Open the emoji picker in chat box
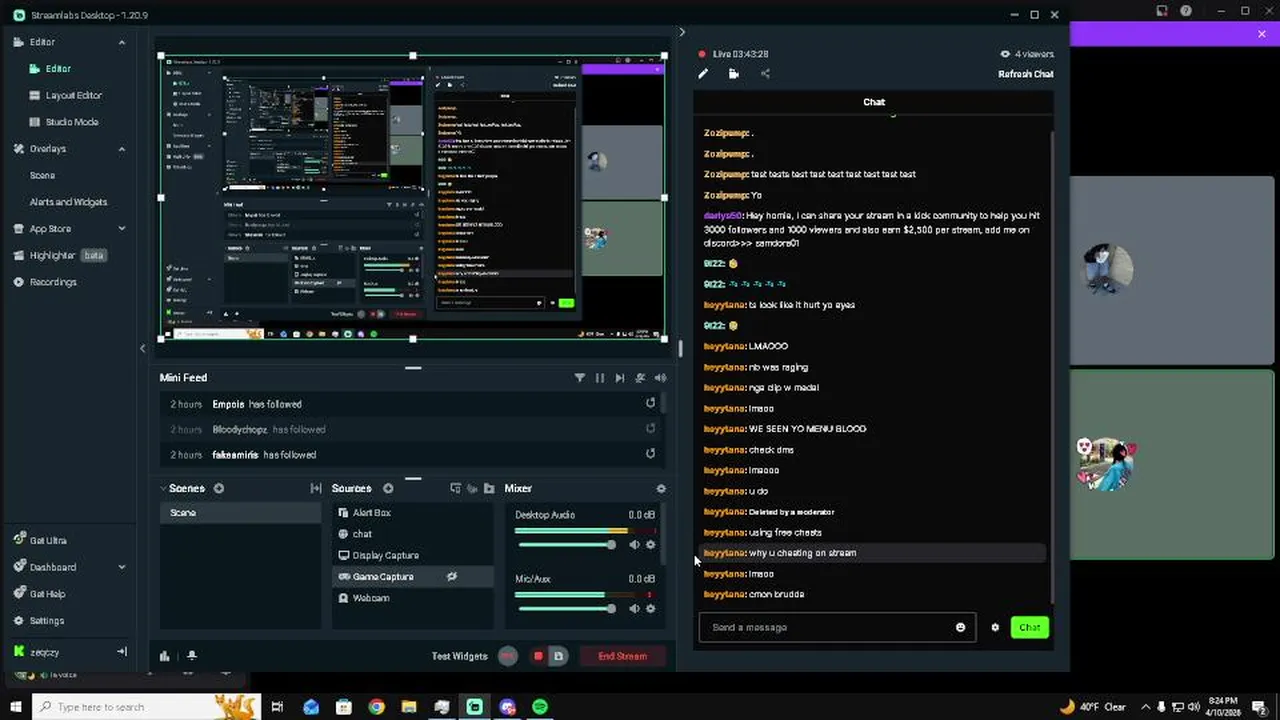 click(961, 627)
